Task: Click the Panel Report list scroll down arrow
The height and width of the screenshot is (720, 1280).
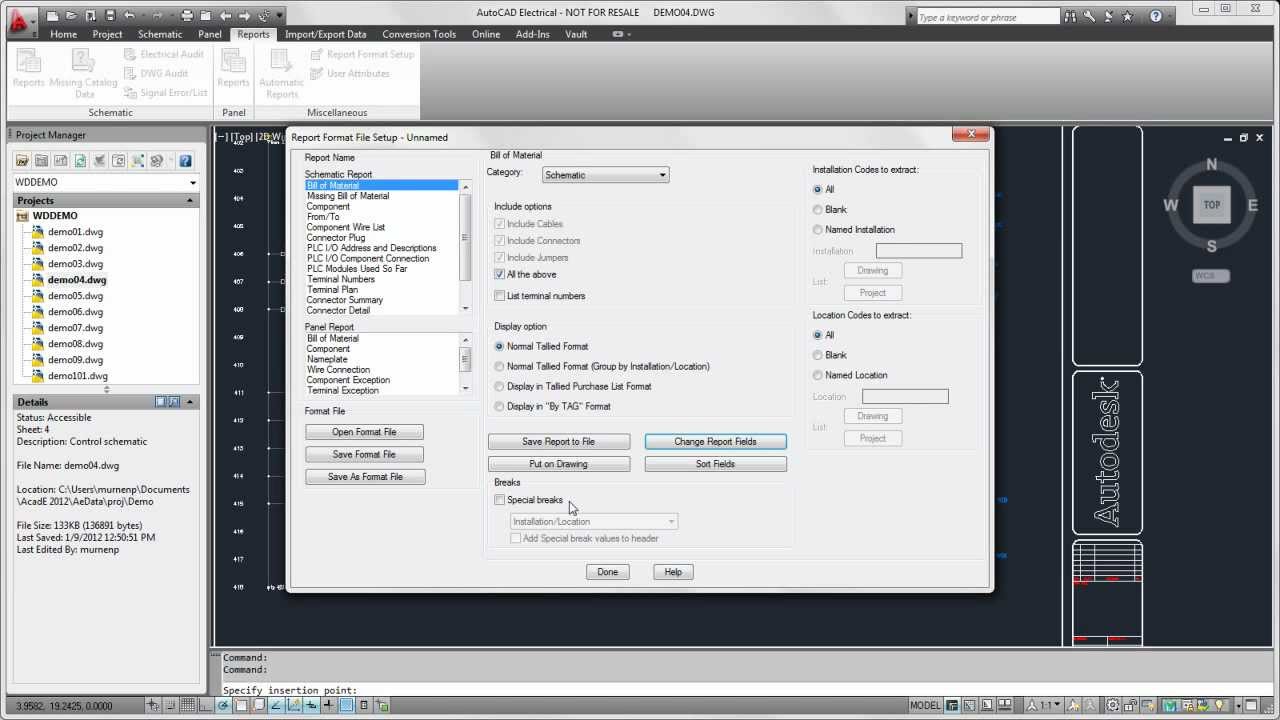Action: tap(466, 388)
